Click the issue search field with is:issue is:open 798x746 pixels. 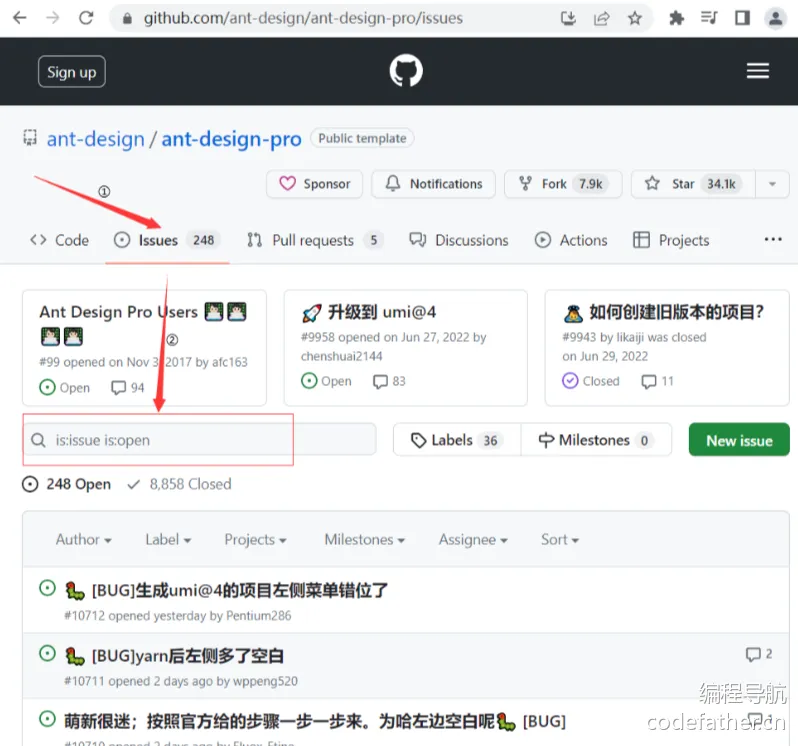point(200,440)
